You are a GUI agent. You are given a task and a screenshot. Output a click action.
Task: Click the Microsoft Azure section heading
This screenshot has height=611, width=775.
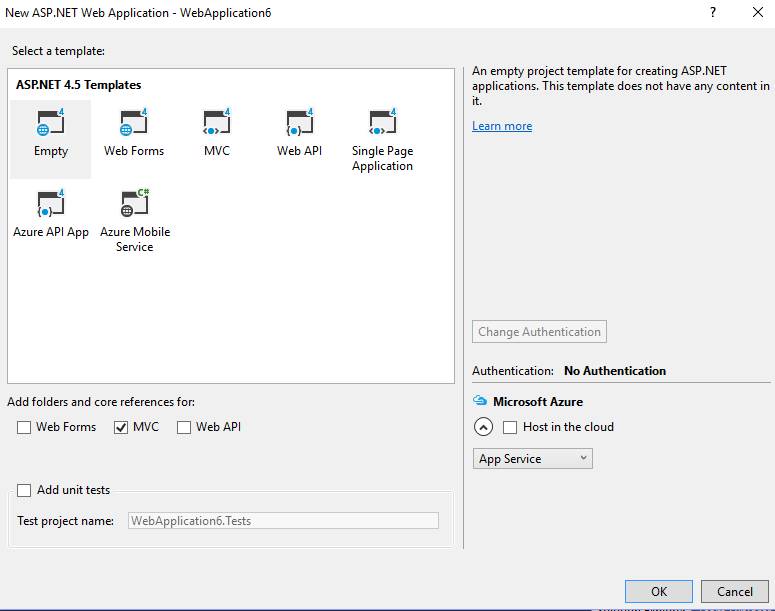pyautogui.click(x=538, y=401)
